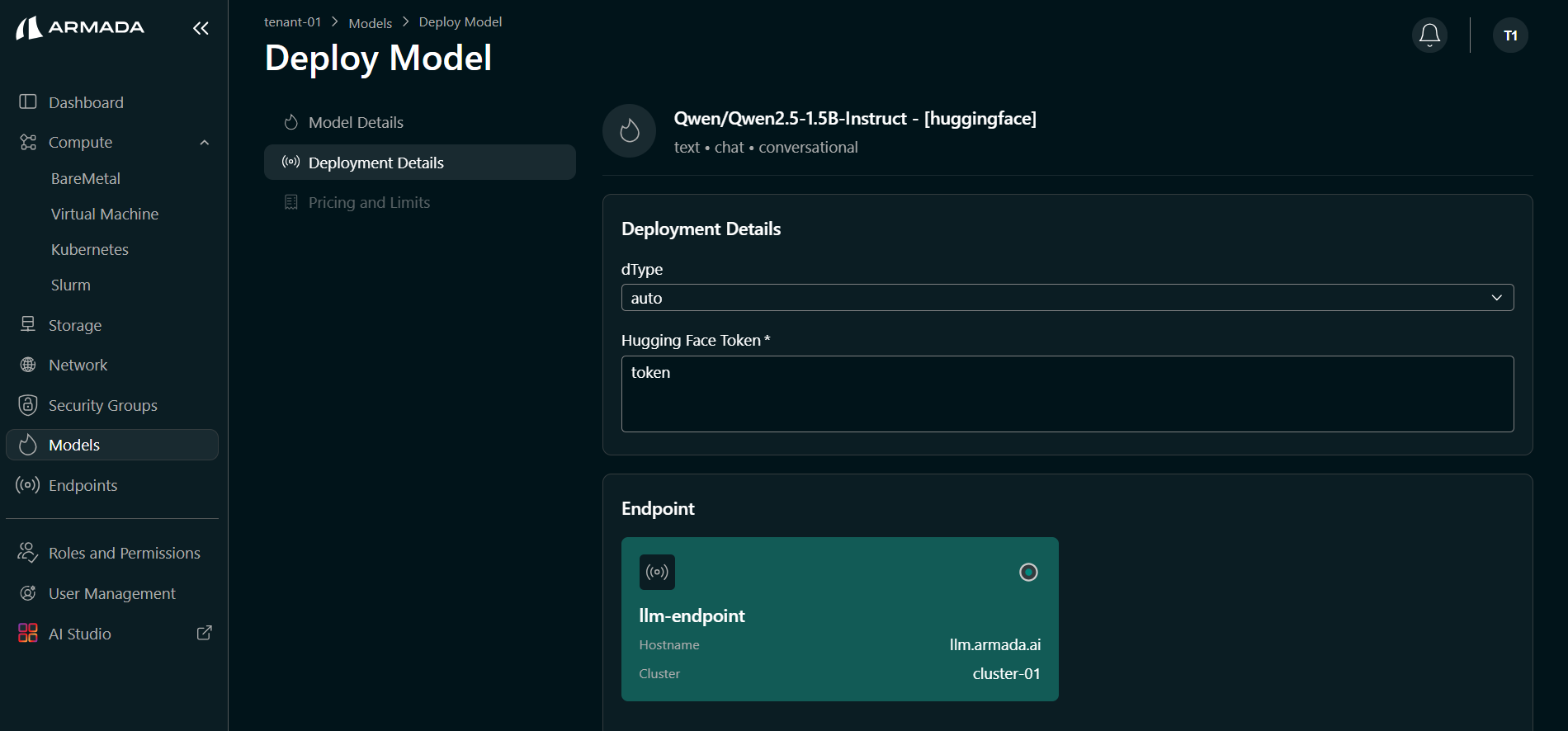The image size is (1568, 731).
Task: Click the Qwen2.5-1.5B-Instruct model title
Action: pyautogui.click(x=855, y=118)
